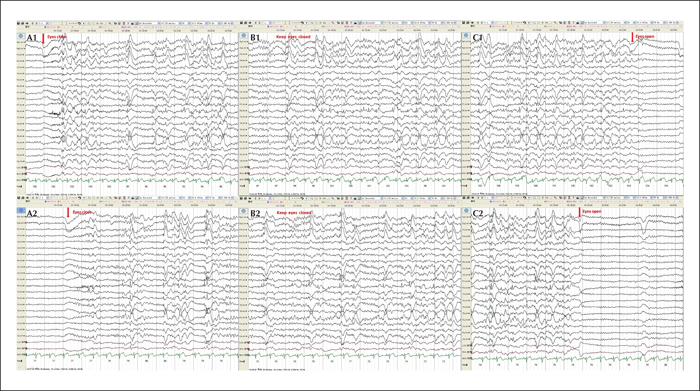Click the red Eyes close marker in A1
This screenshot has width=700, height=391.
coord(43,39)
